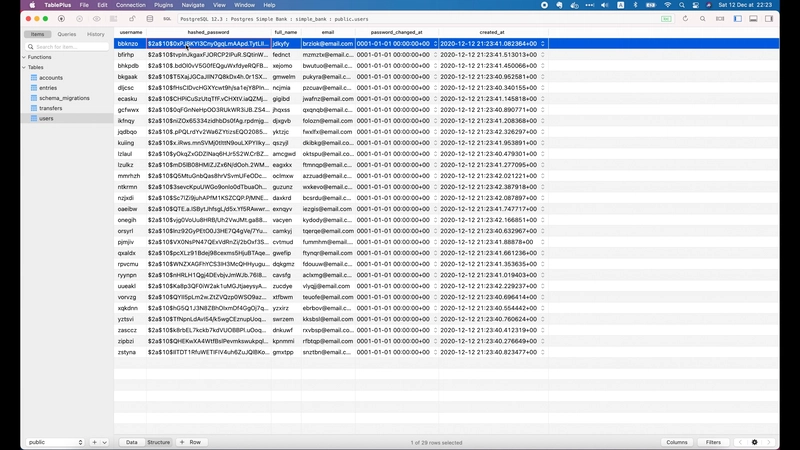Collapse the Tables tree section
Screen dimensions: 800x450
click(x=24, y=67)
